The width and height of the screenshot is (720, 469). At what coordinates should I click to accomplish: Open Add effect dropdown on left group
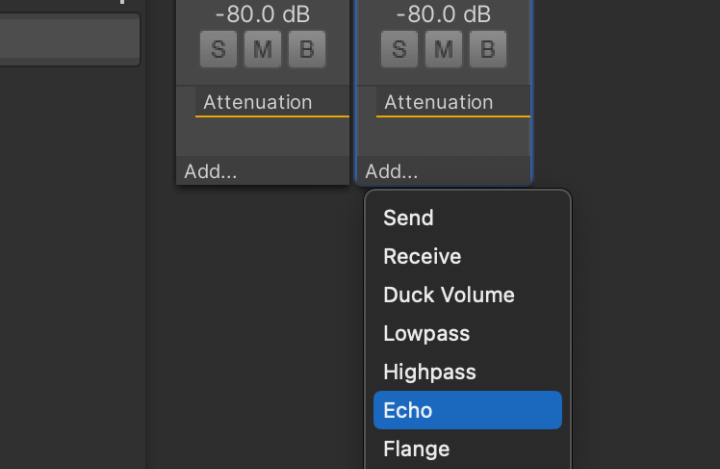pyautogui.click(x=211, y=171)
